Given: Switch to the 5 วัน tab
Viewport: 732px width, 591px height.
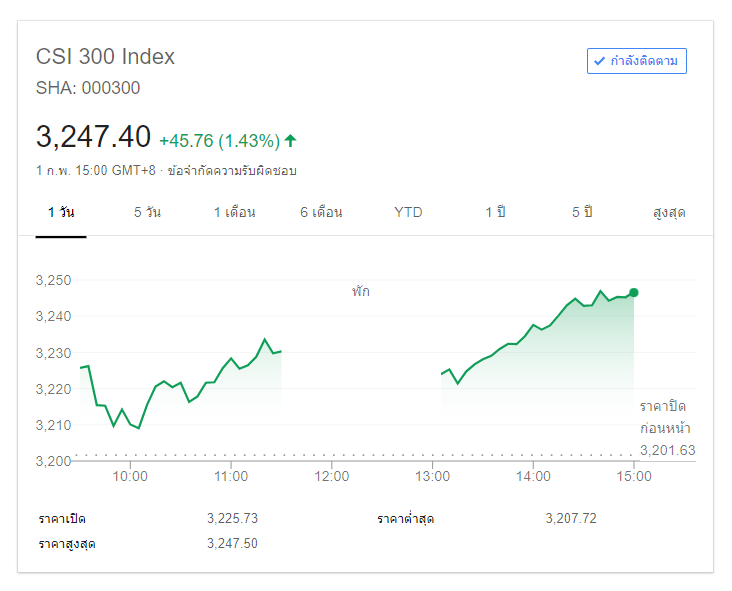Looking at the screenshot, I should pos(147,212).
